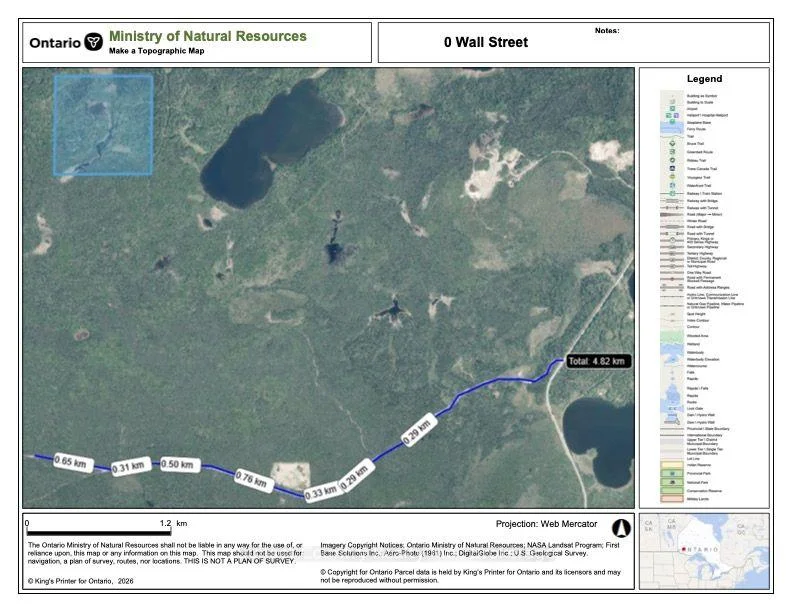
Task: Click the 'Notes:' field label
Action: coord(607,31)
